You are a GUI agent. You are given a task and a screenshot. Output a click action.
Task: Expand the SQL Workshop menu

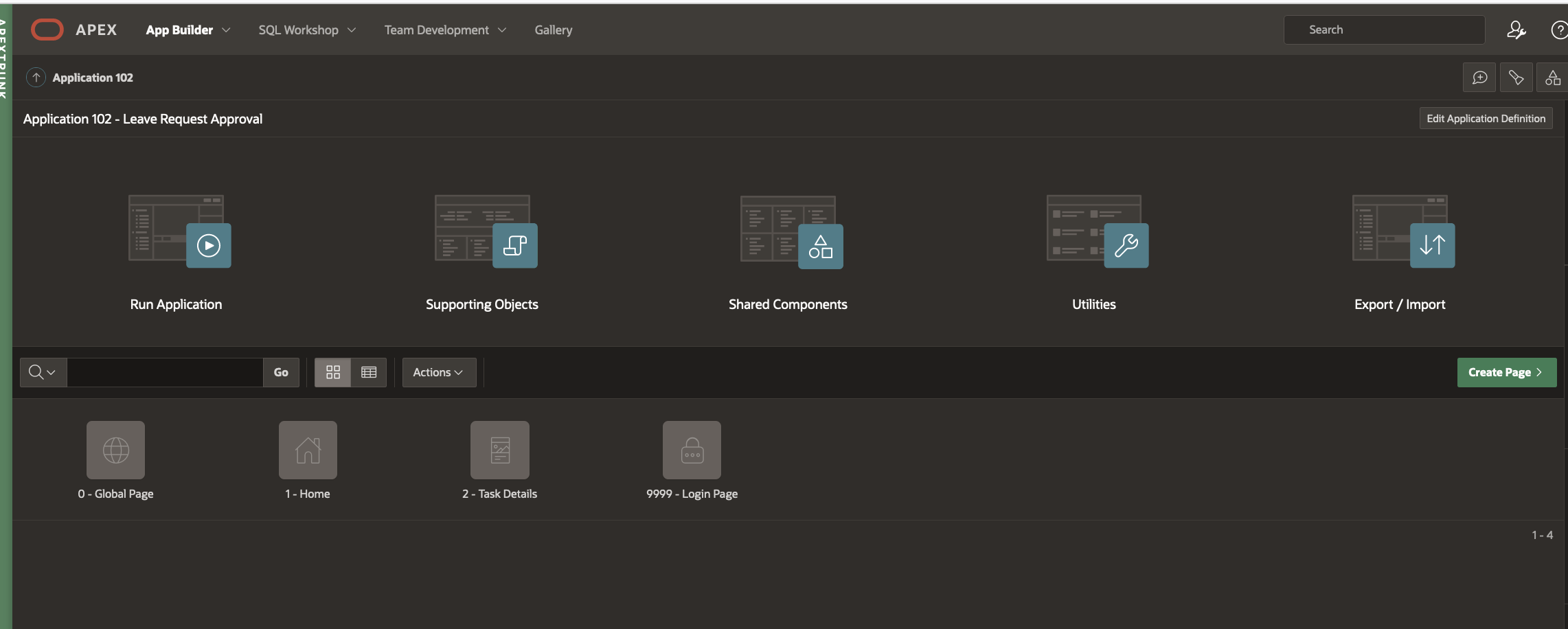pyautogui.click(x=307, y=30)
